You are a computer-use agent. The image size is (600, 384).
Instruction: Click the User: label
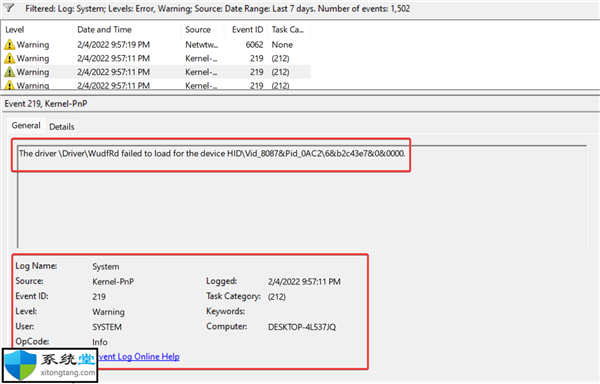(x=24, y=326)
